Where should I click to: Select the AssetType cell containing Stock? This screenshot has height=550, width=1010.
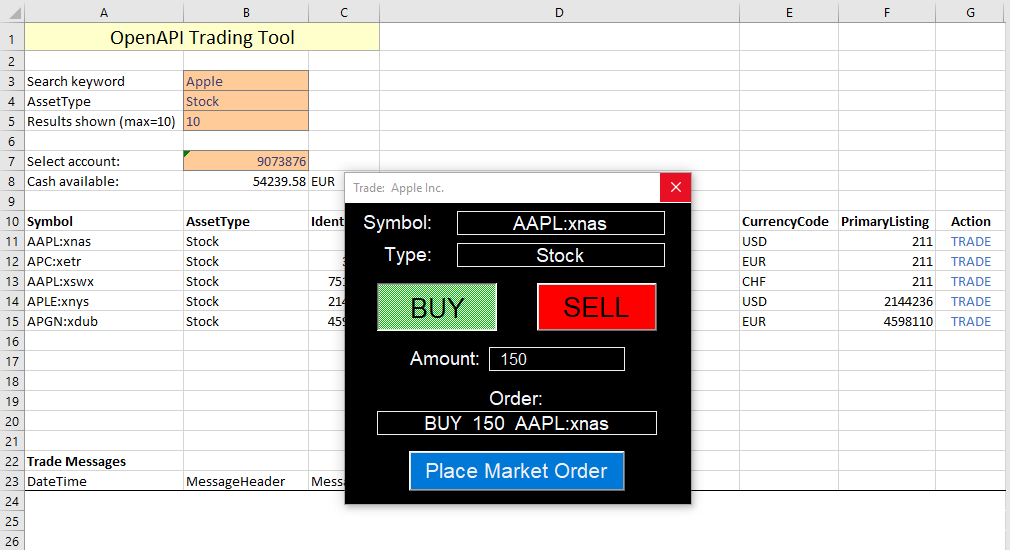click(x=246, y=101)
